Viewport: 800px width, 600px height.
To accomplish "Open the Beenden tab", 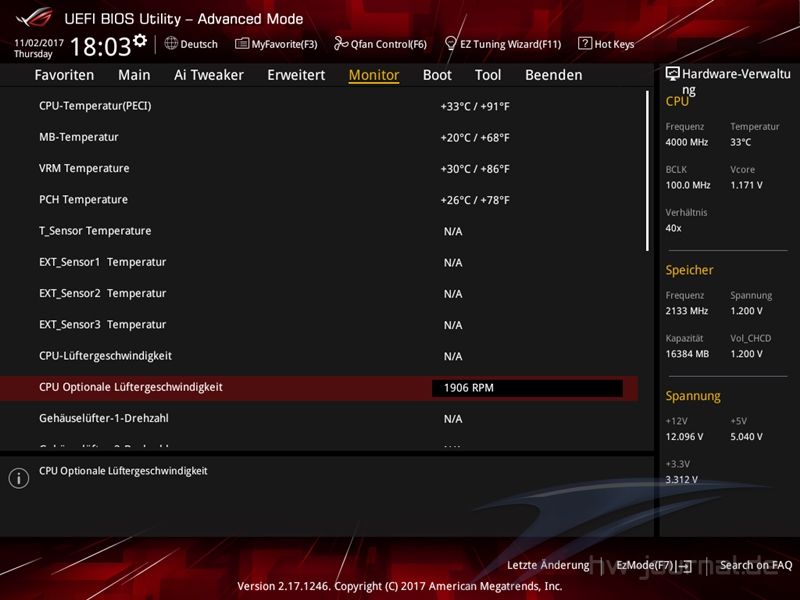I will pos(554,75).
